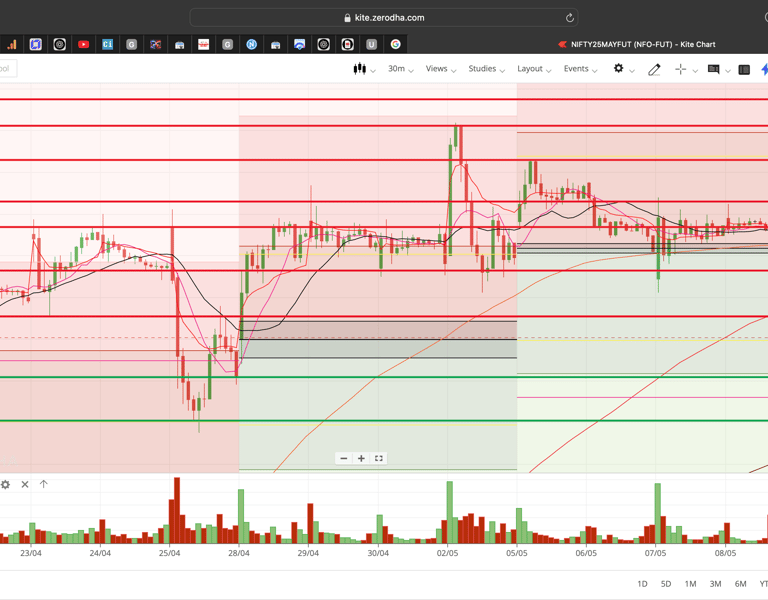Activate the pencil drawing tool
Viewport: 768px width, 600px height.
pyautogui.click(x=654, y=70)
